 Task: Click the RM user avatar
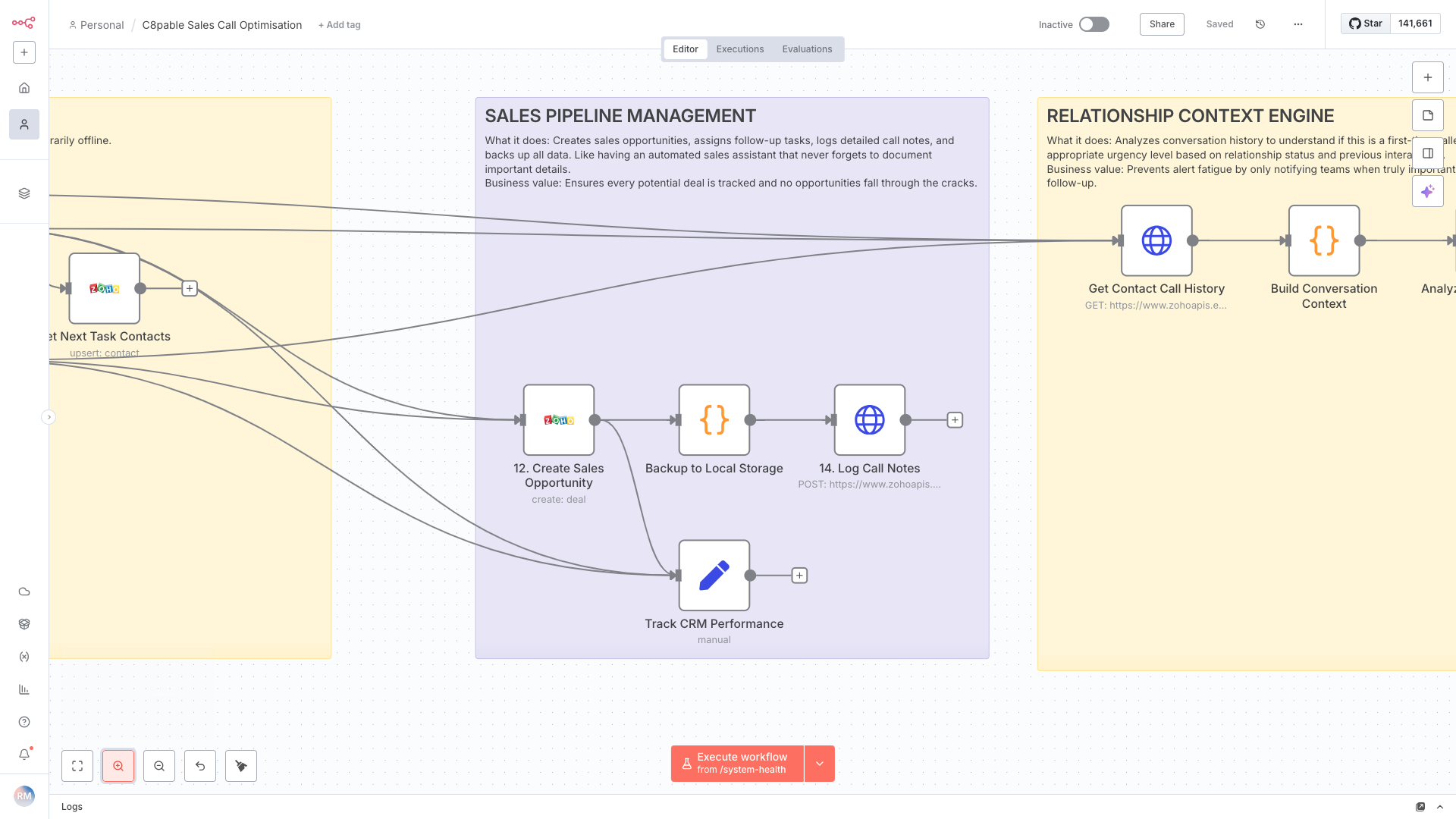click(24, 795)
